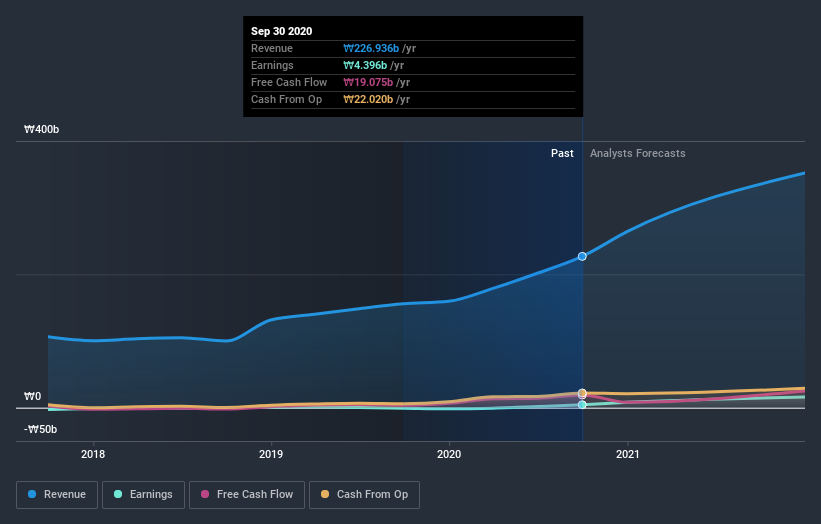Viewport: 821px width, 524px height.
Task: Click the Past section label
Action: pos(562,153)
